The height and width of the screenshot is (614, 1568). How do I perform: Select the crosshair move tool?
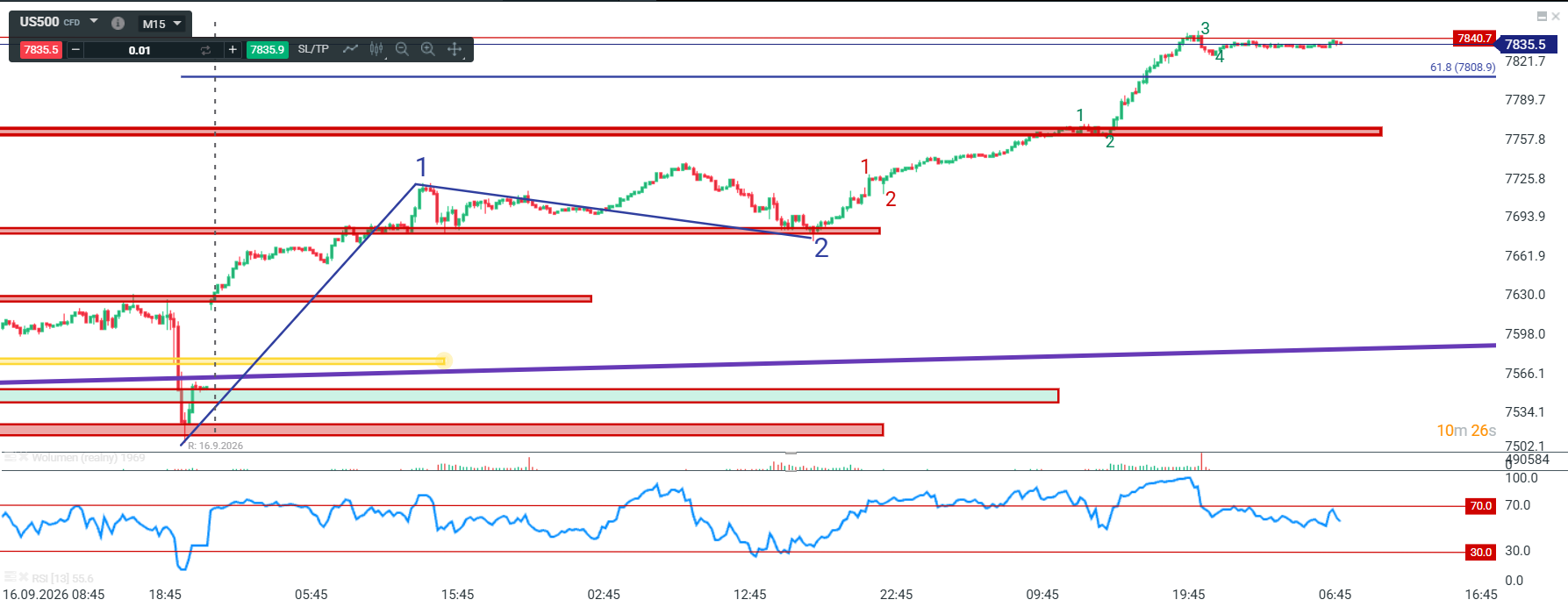[455, 49]
